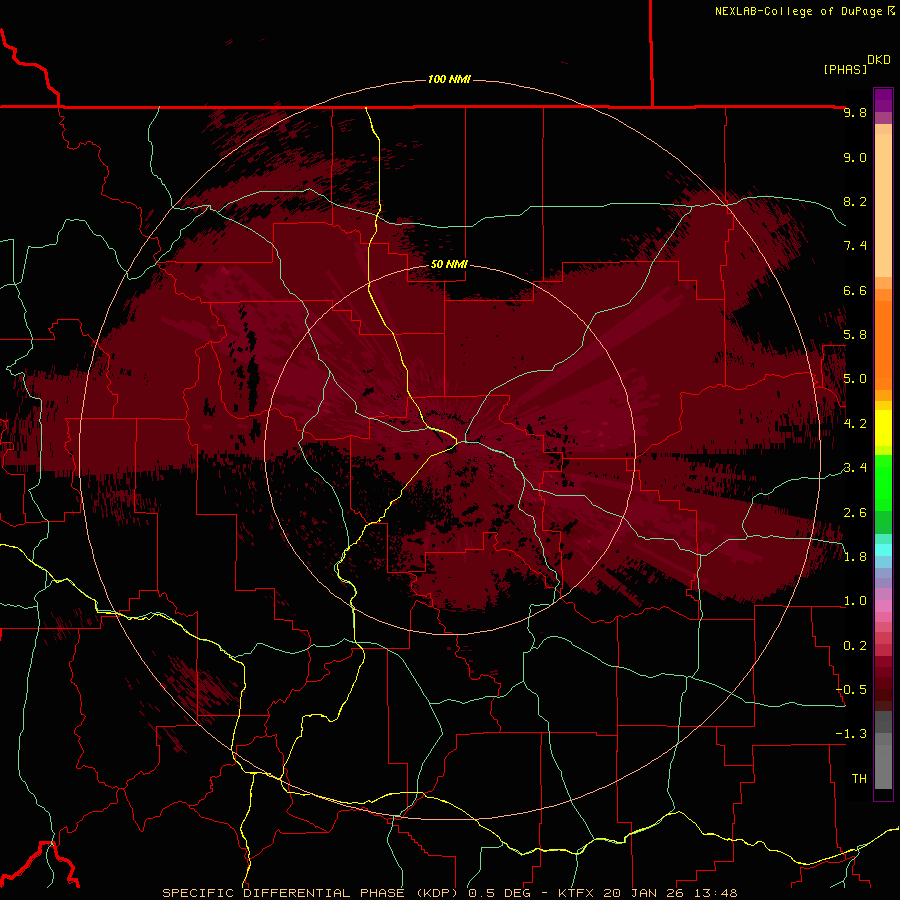
Task: Click the 9.8 value on the color scale
Action: (855, 112)
